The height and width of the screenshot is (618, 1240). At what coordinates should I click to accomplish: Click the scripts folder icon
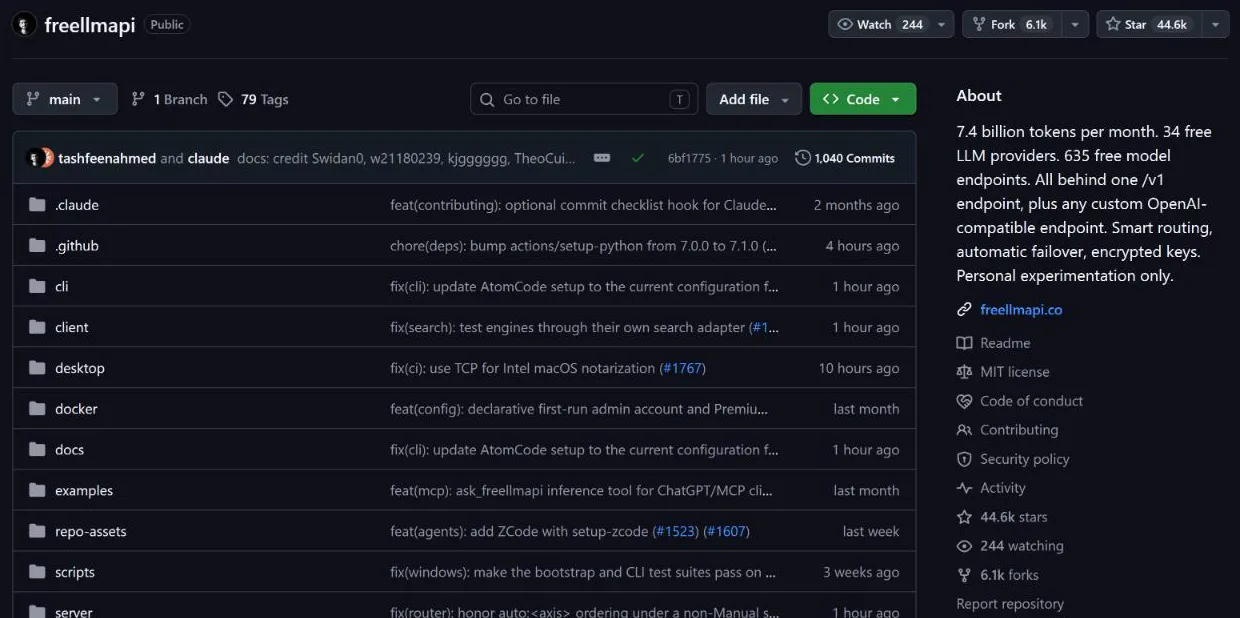[x=38, y=572]
